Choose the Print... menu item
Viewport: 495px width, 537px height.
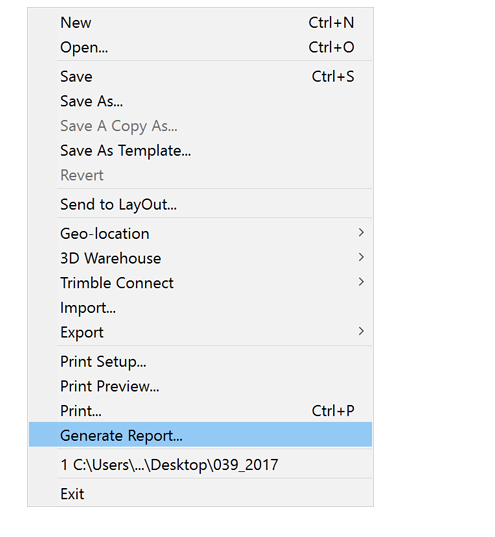[200, 411]
